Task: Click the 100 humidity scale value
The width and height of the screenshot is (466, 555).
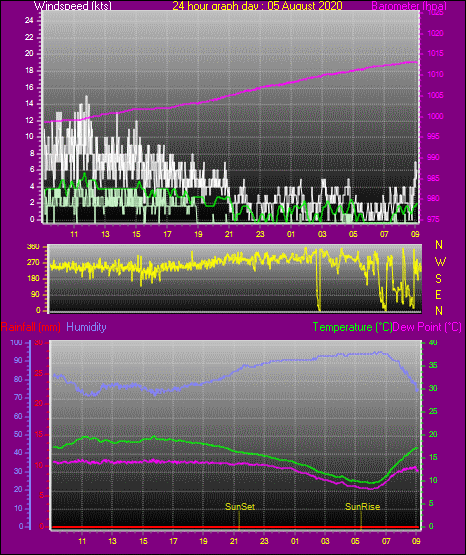Action: click(16, 342)
